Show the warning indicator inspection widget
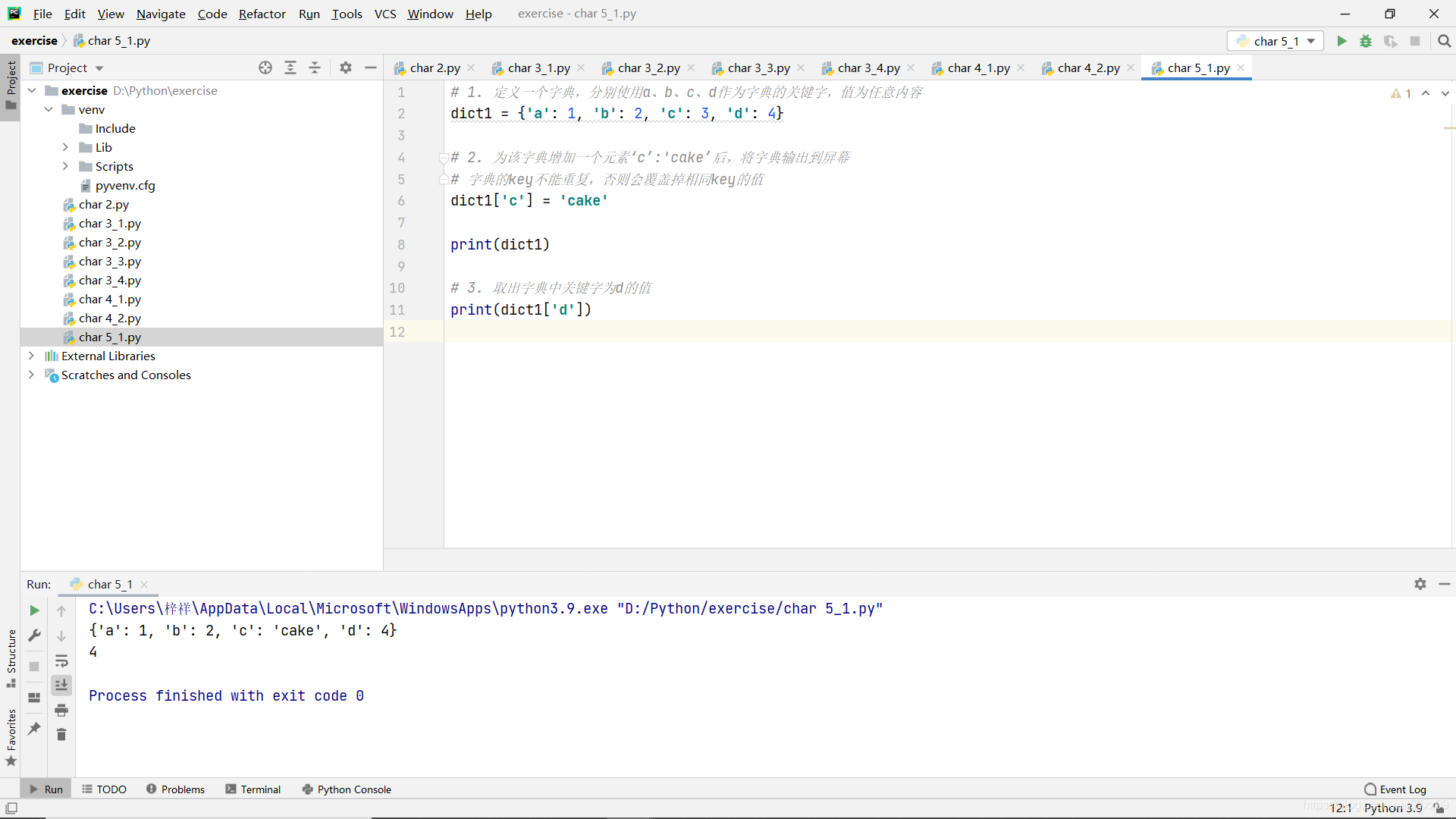The height and width of the screenshot is (819, 1456). click(x=1401, y=93)
